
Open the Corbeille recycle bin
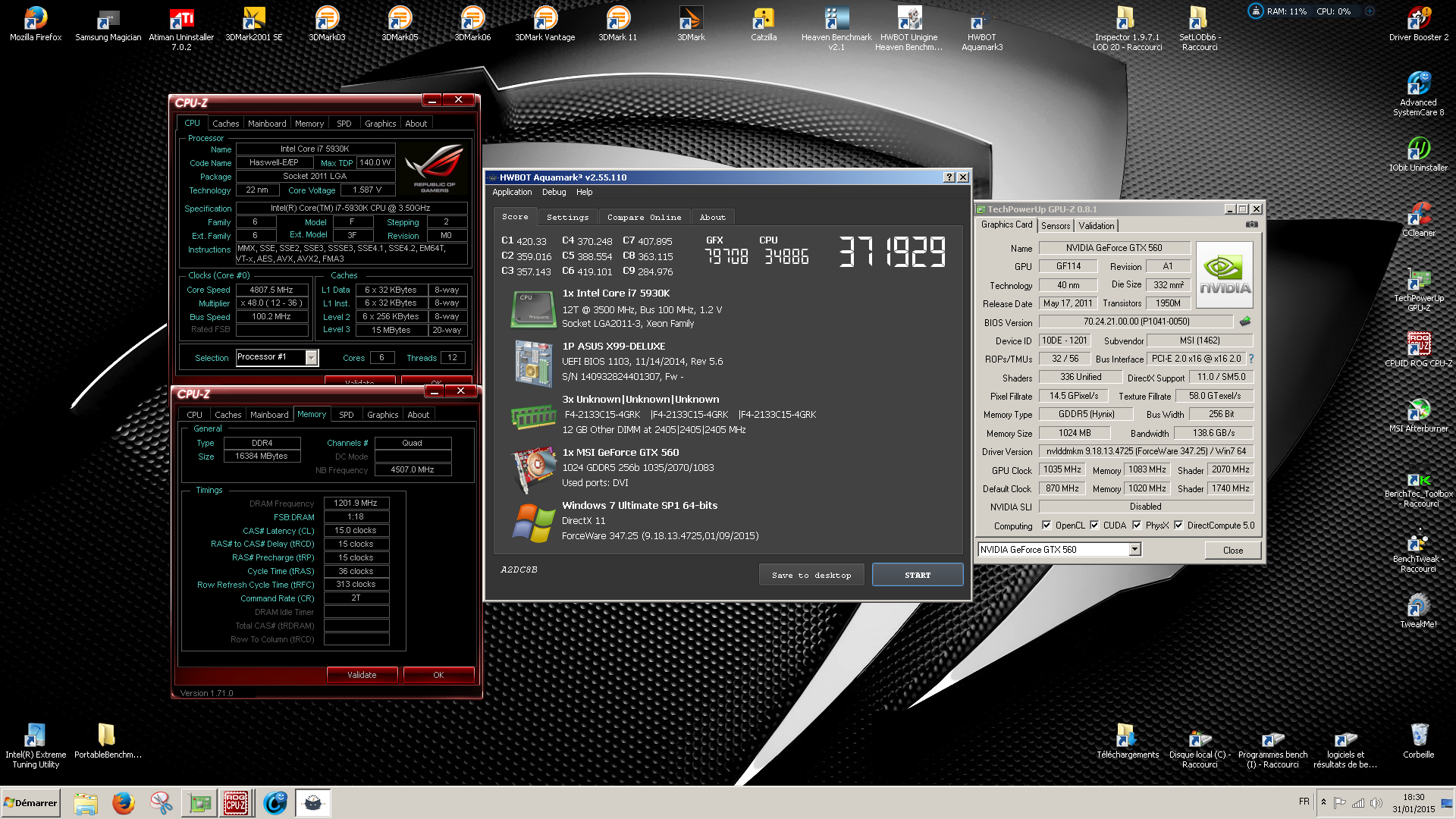pos(1419,741)
